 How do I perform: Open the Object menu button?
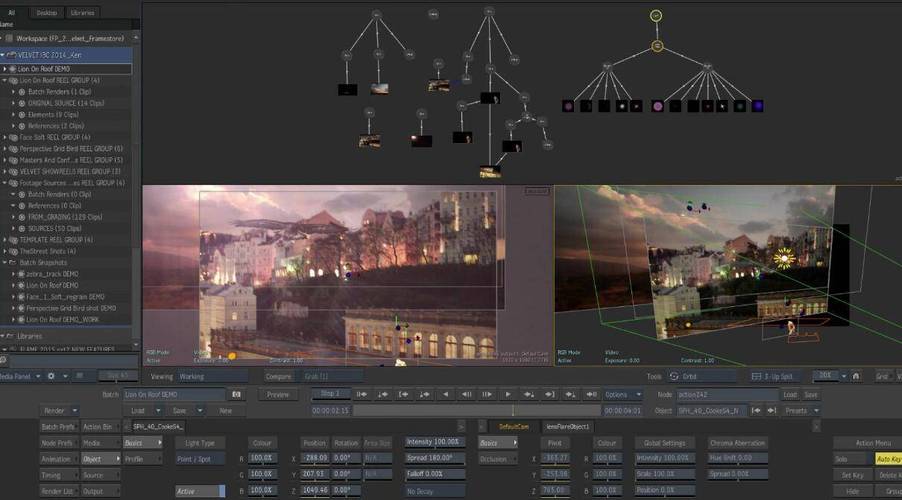pyautogui.click(x=101, y=459)
